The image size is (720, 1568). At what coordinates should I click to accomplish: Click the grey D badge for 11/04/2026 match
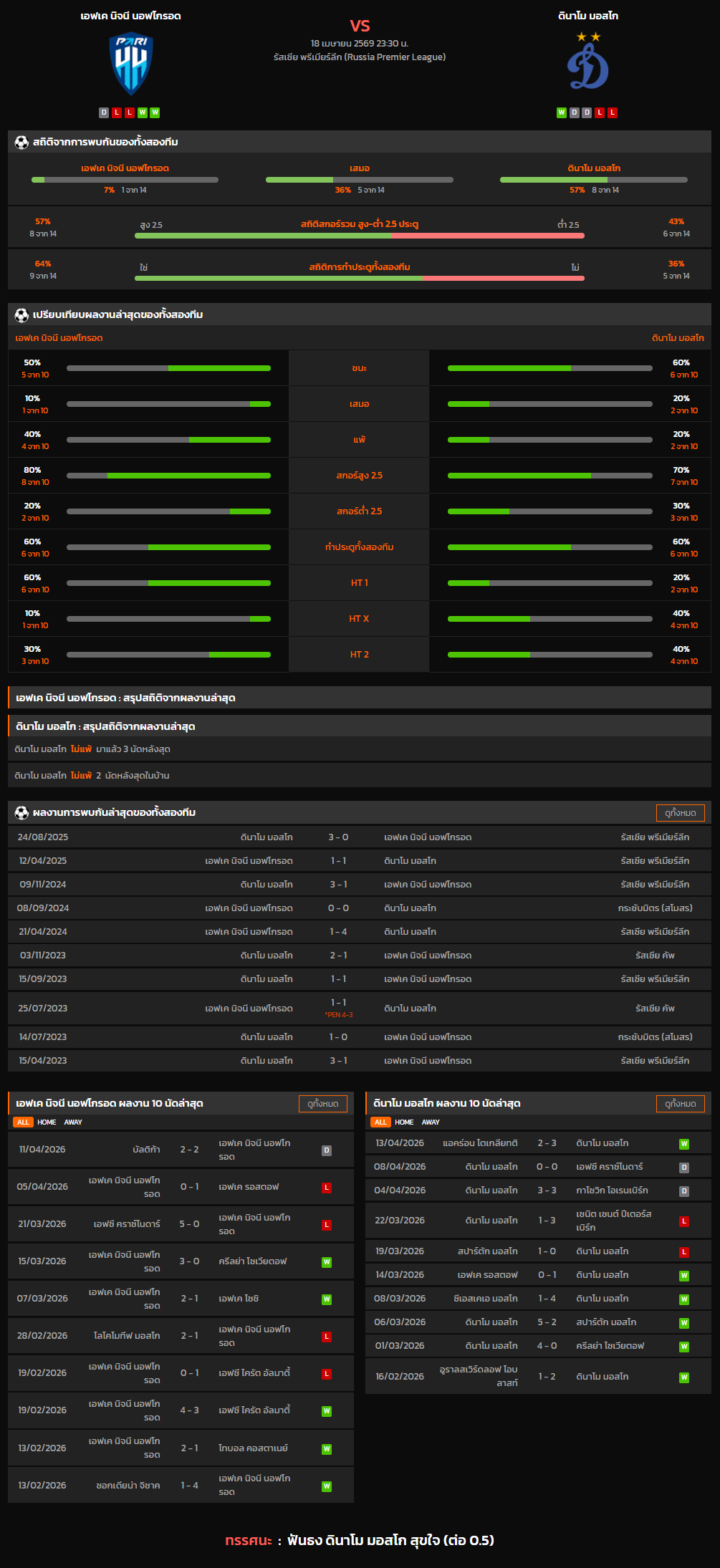pos(327,1150)
